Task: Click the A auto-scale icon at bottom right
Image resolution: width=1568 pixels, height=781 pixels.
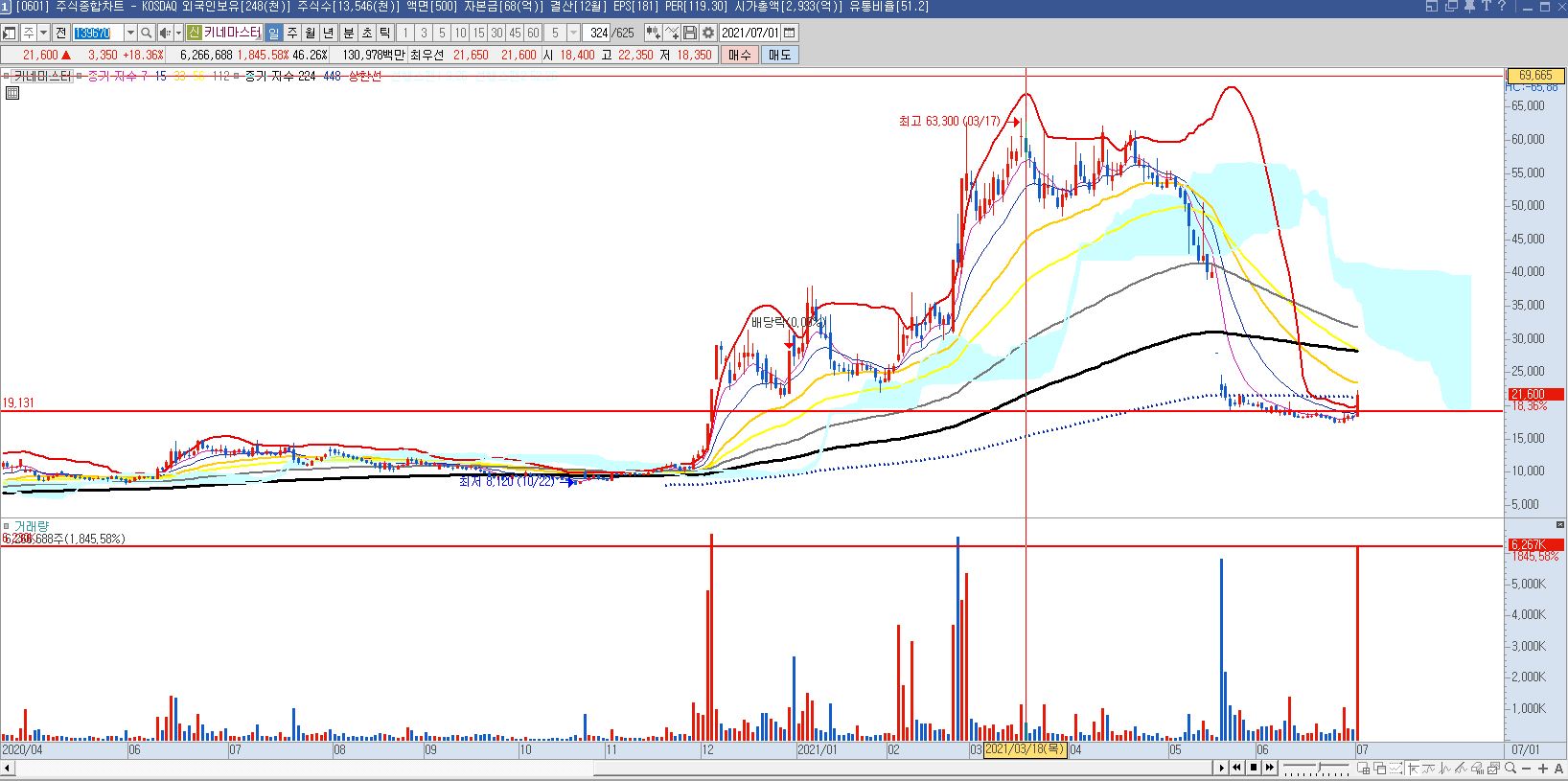Action: click(1558, 768)
